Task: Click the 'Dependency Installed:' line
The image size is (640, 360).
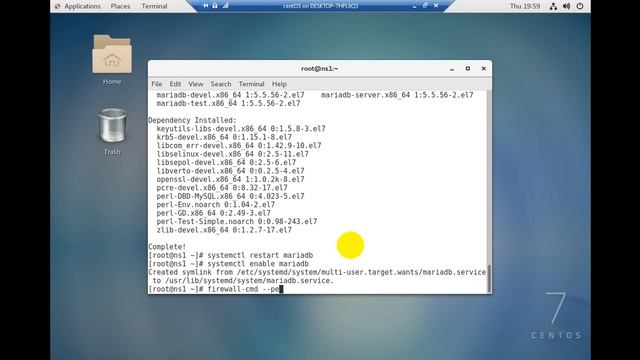Action: (192, 120)
